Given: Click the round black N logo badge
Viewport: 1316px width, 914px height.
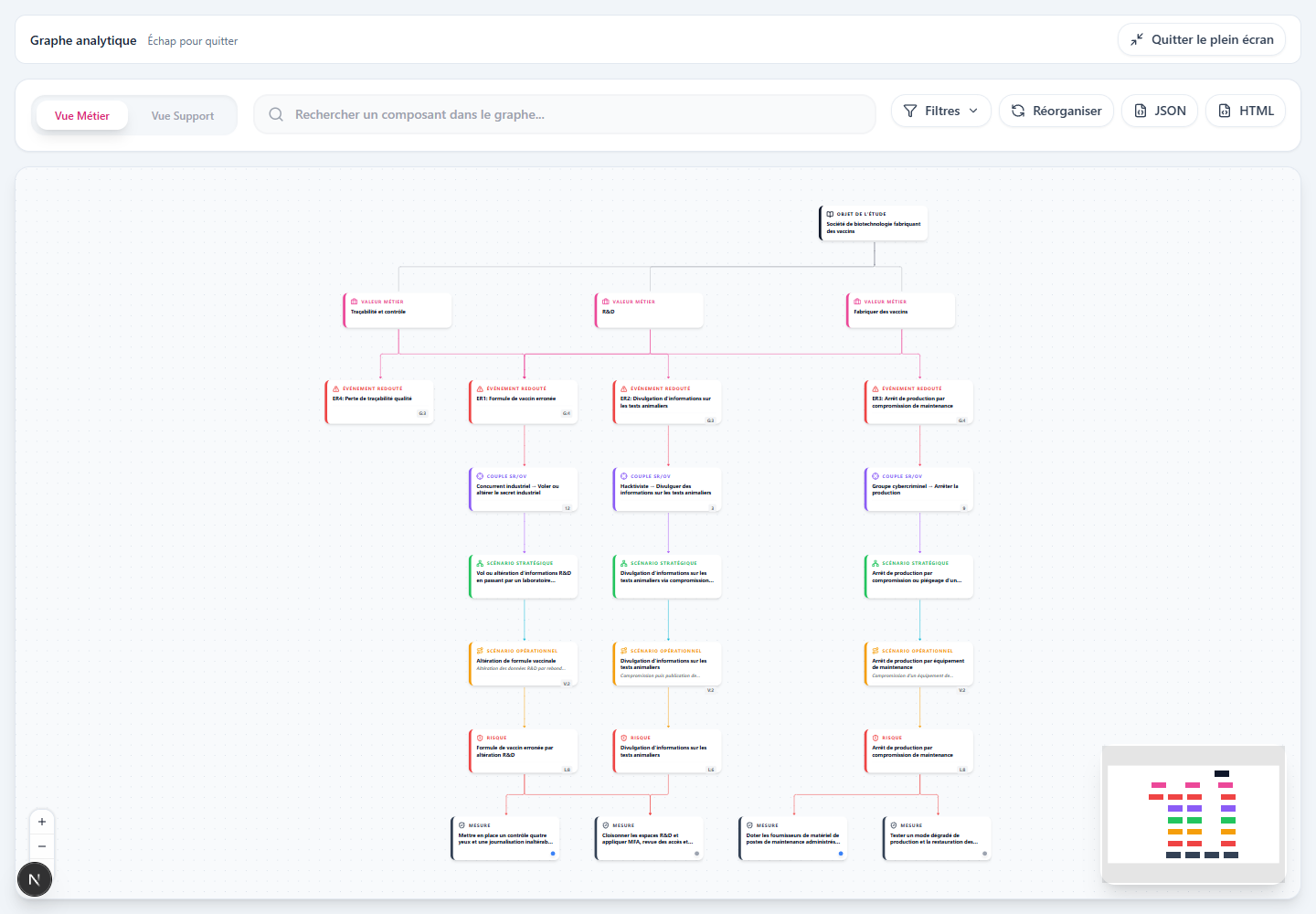Looking at the screenshot, I should [35, 879].
